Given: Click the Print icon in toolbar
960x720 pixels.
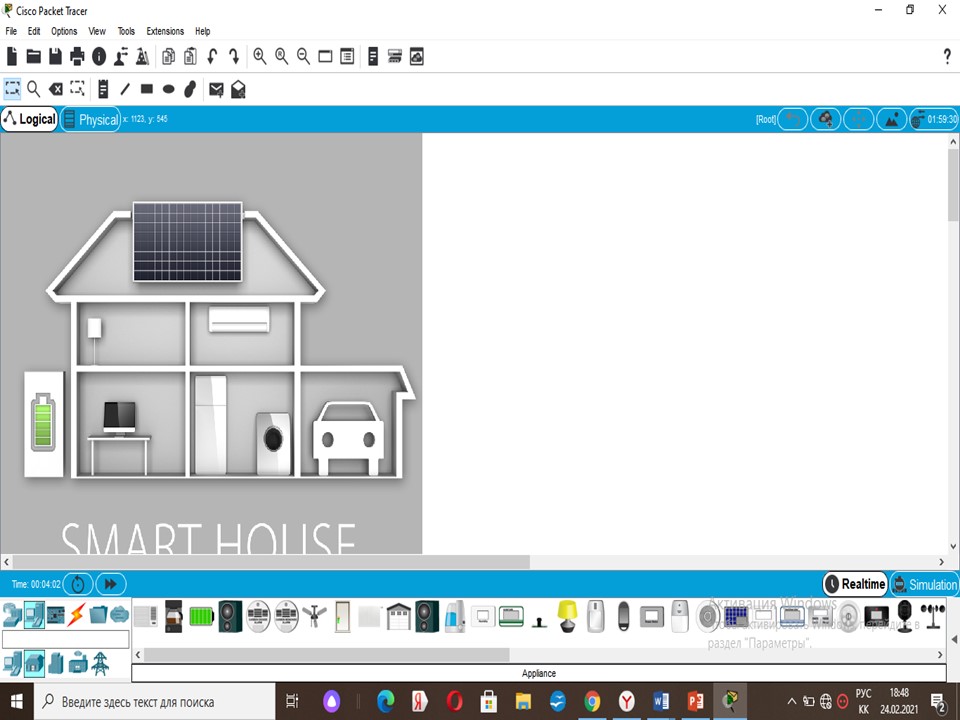Looking at the screenshot, I should pyautogui.click(x=77, y=57).
